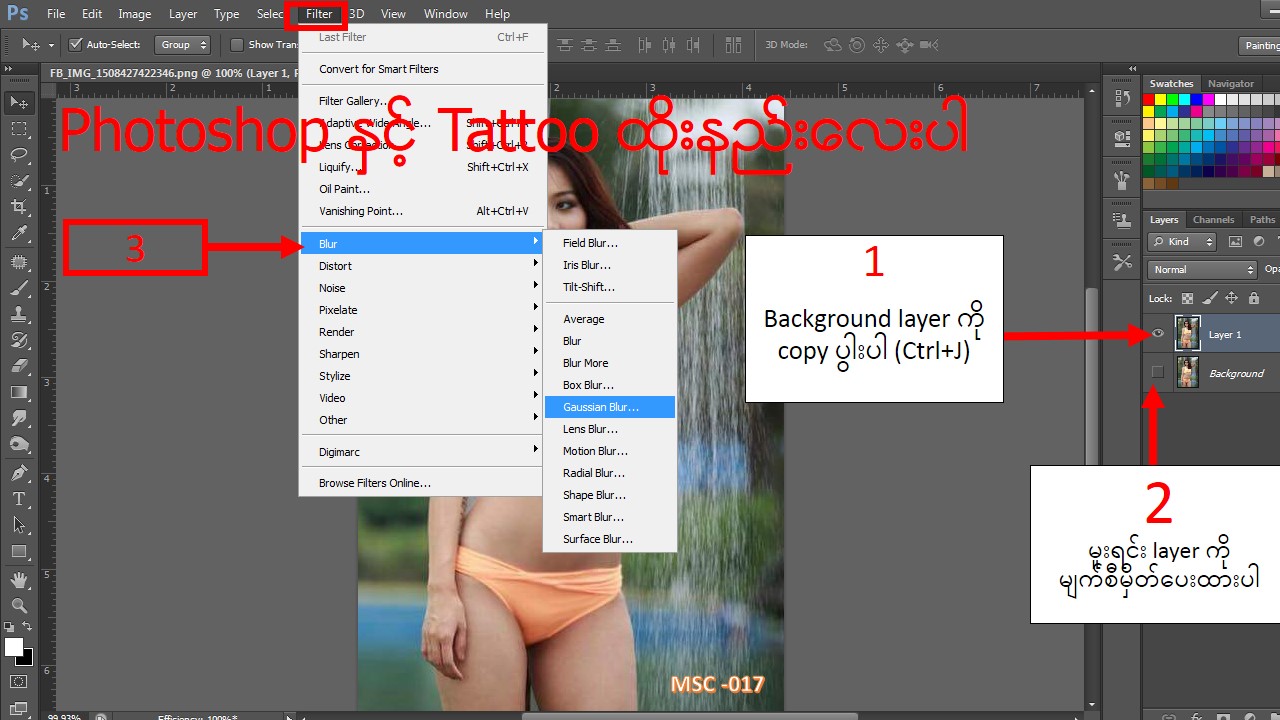The image size is (1280, 720).
Task: Open the Image menu
Action: coord(135,14)
